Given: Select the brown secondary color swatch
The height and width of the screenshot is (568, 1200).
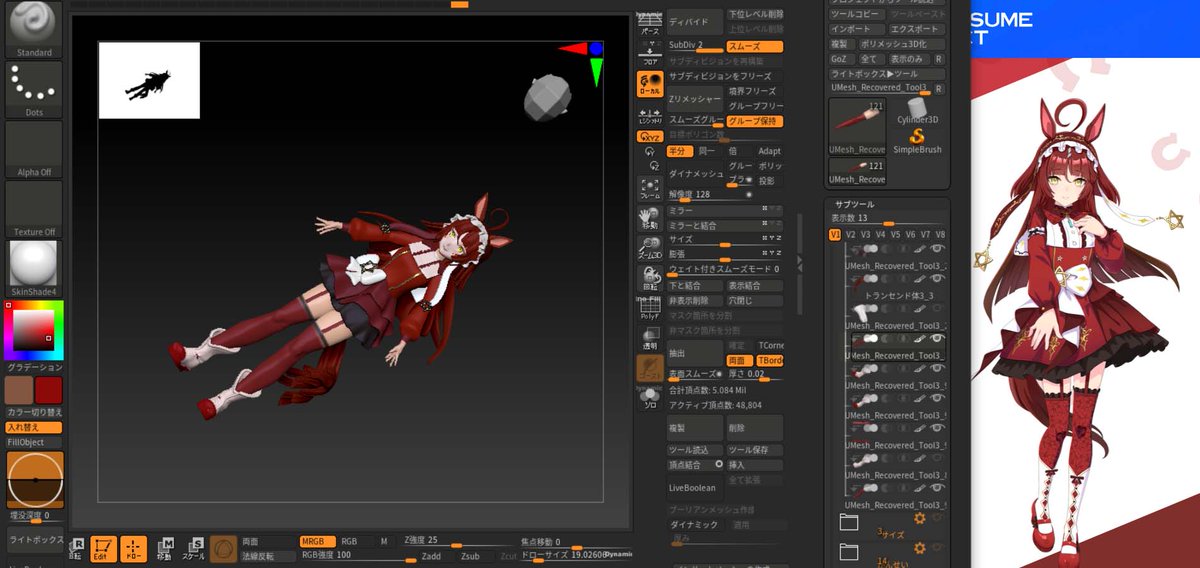Looking at the screenshot, I should (19, 390).
